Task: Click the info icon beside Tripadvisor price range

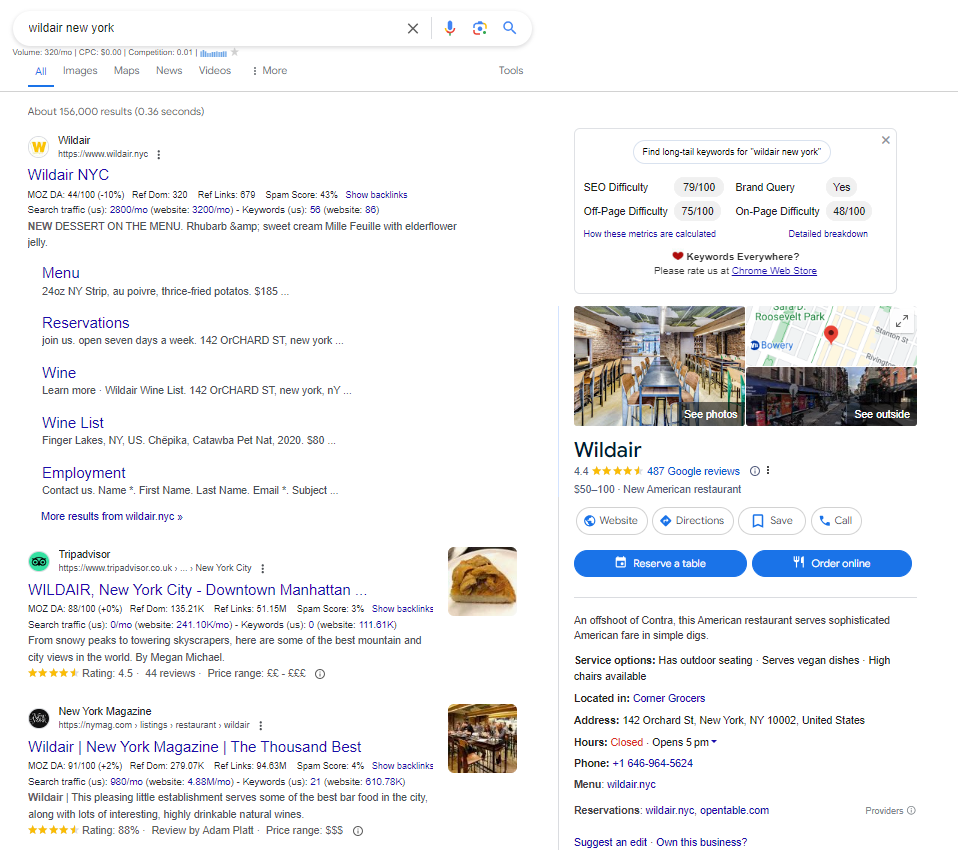Action: pos(319,674)
